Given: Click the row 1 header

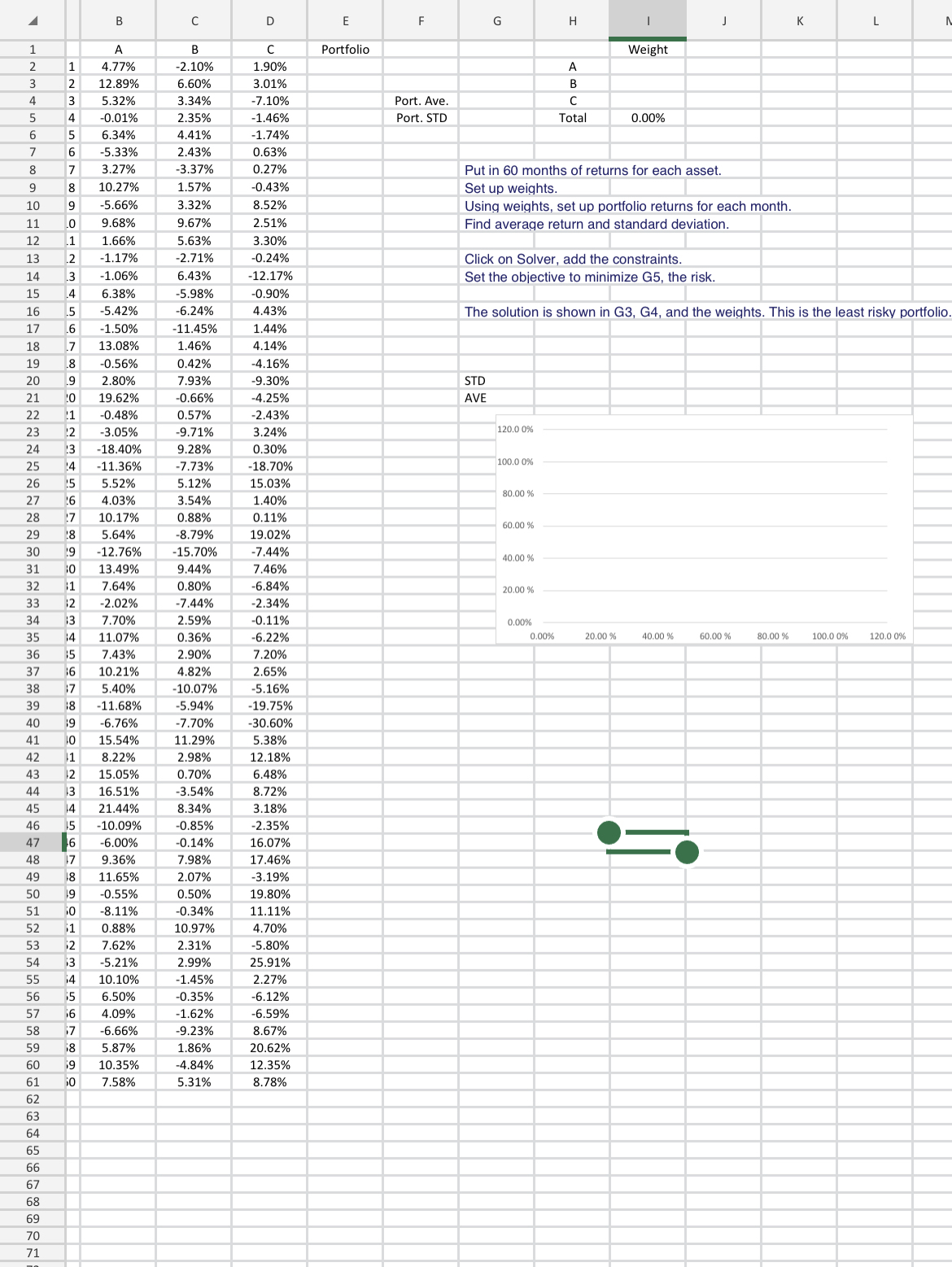Looking at the screenshot, I should pyautogui.click(x=33, y=49).
